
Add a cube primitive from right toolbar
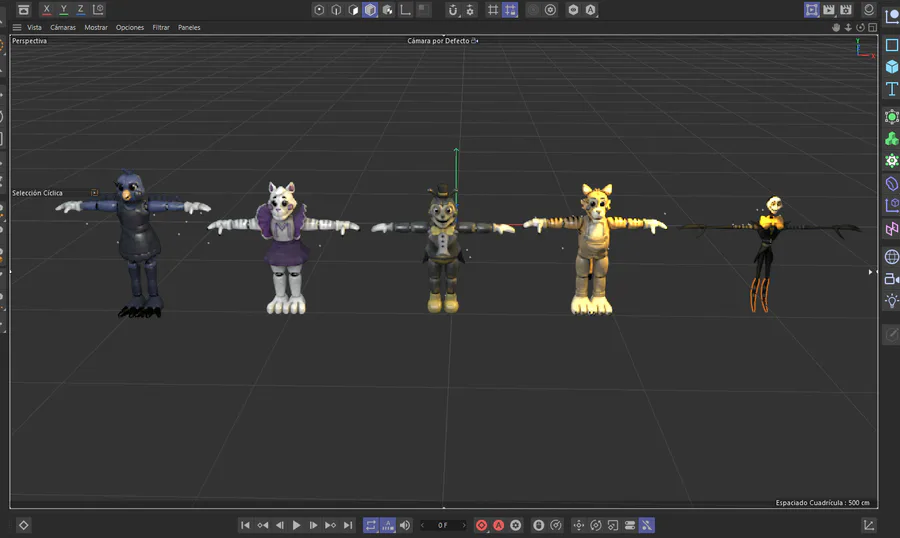(x=891, y=67)
